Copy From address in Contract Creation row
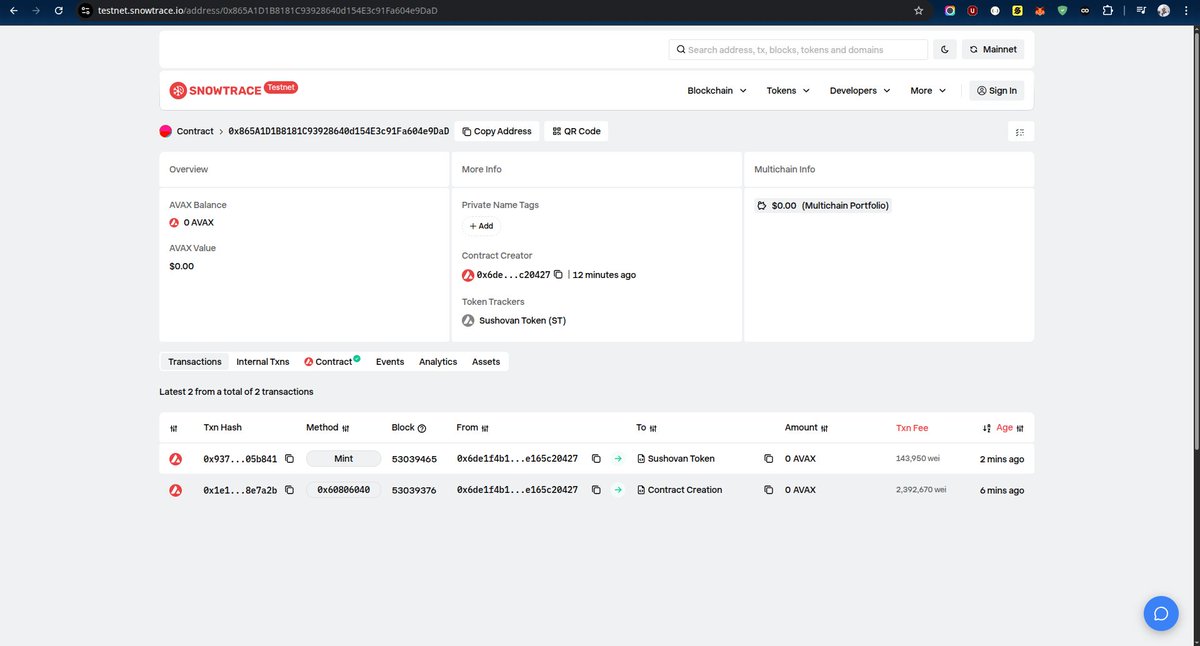Image resolution: width=1200 pixels, height=646 pixels. [x=596, y=490]
